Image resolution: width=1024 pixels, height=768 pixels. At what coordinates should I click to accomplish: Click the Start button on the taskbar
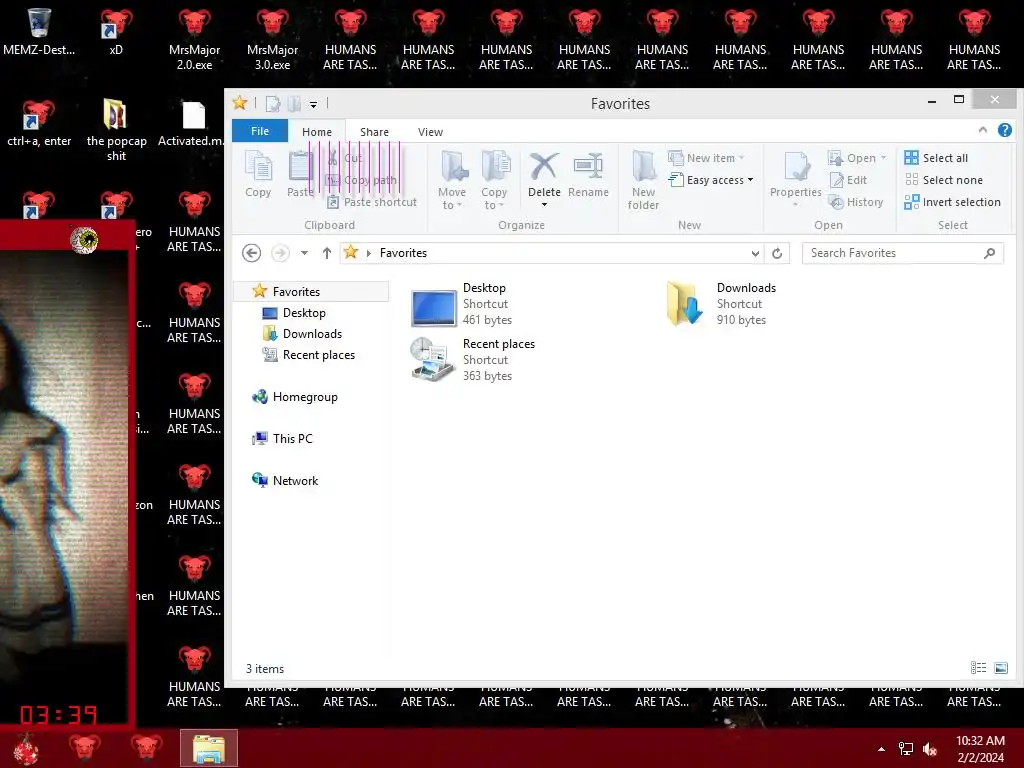[x=26, y=749]
